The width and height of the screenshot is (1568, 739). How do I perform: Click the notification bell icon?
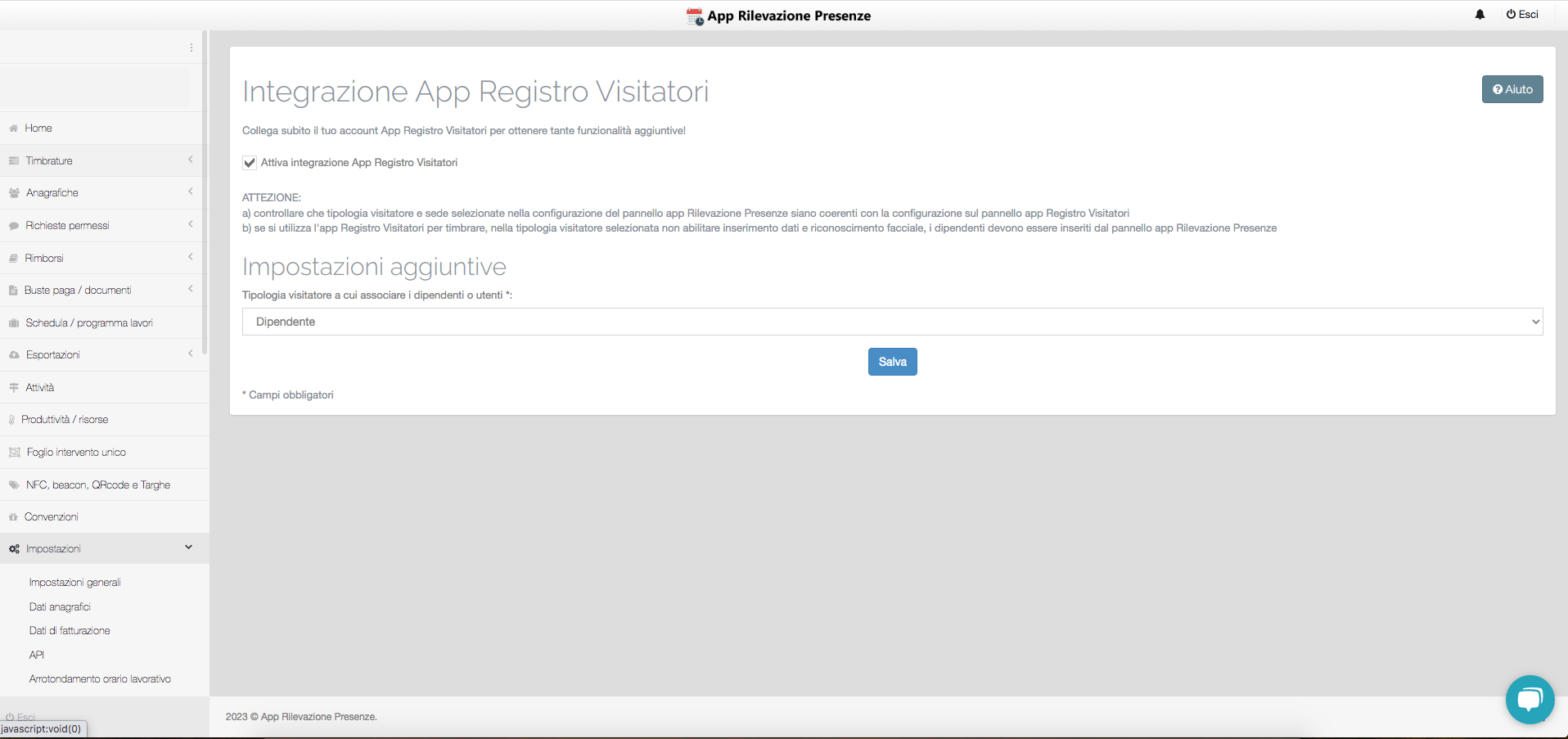[x=1480, y=15]
